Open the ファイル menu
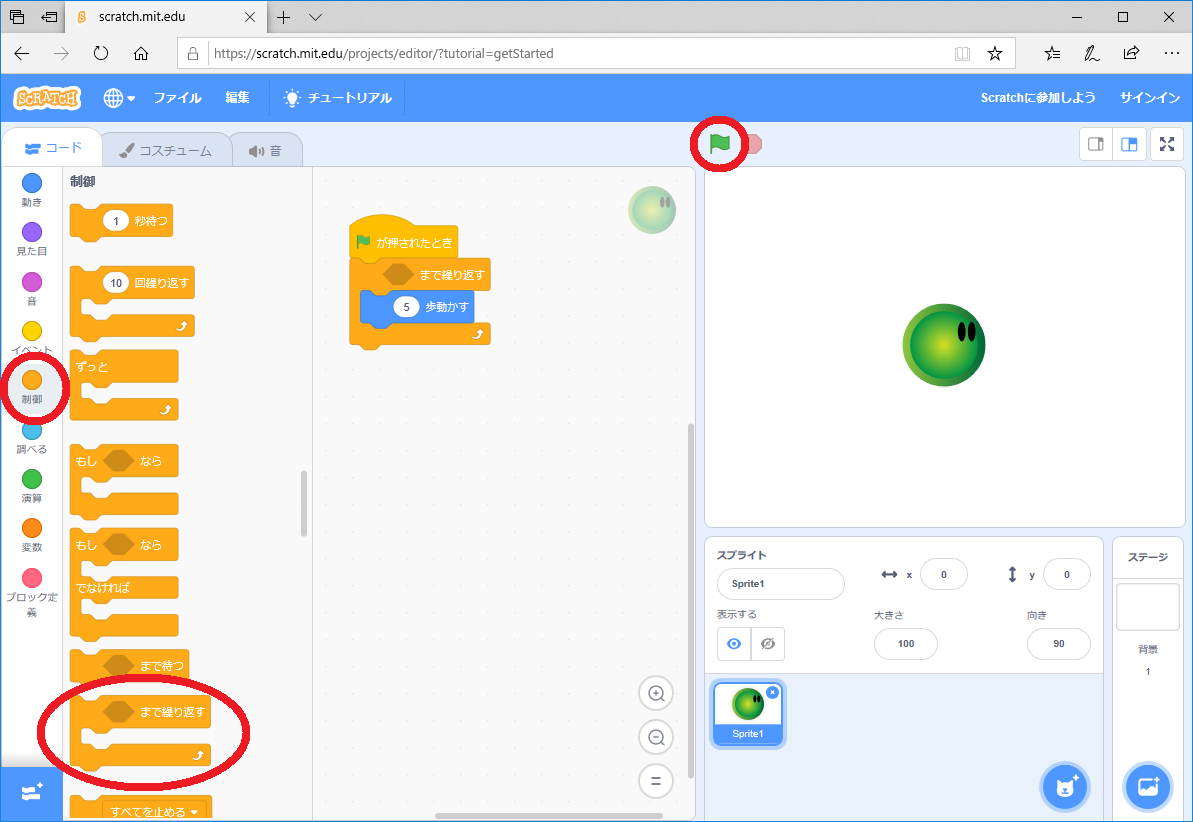The image size is (1193, 822). (x=177, y=98)
